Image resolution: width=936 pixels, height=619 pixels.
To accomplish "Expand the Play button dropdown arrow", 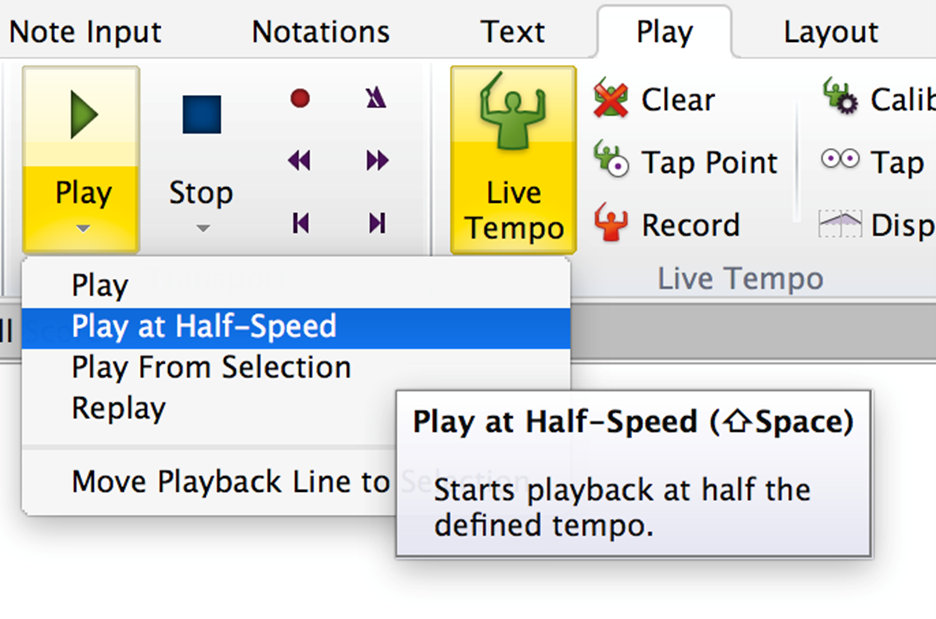I will pyautogui.click(x=83, y=228).
